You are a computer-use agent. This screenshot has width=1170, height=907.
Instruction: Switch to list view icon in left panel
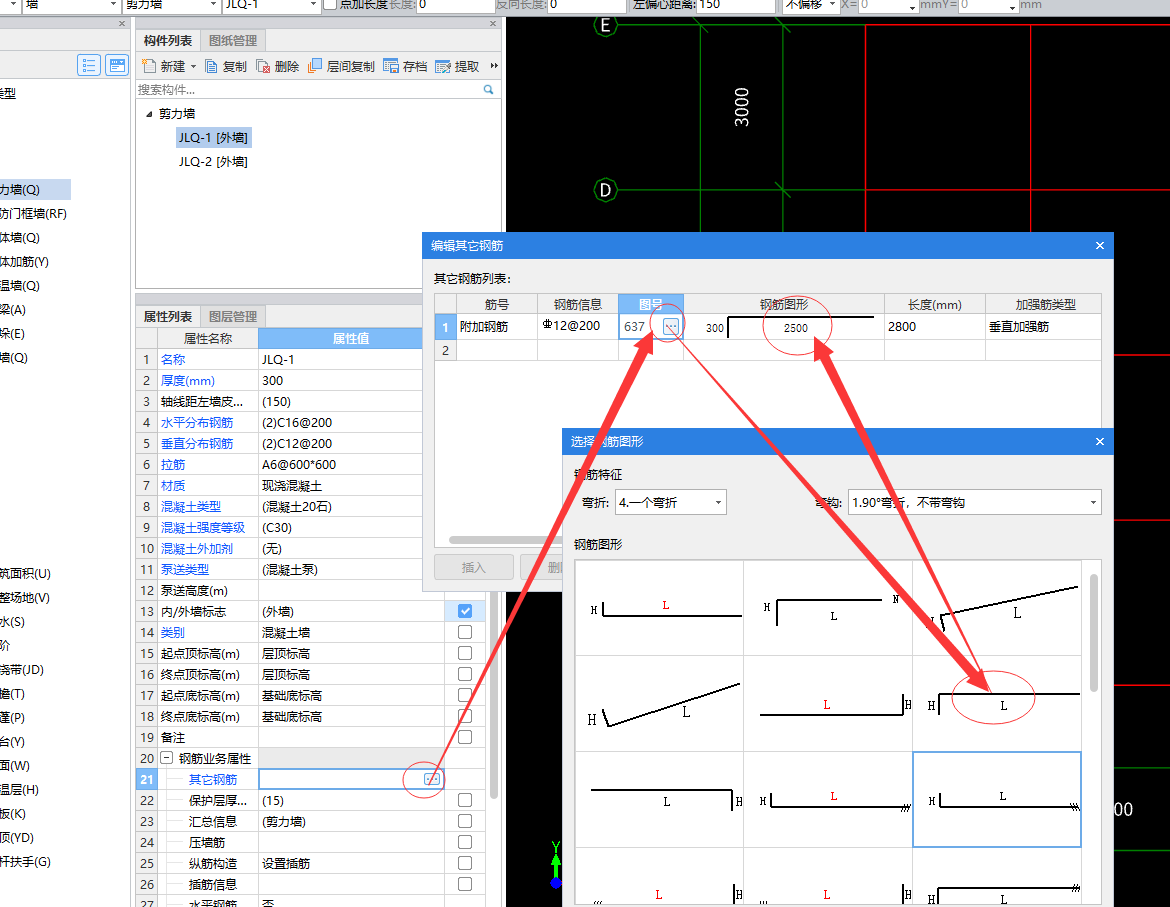point(89,66)
